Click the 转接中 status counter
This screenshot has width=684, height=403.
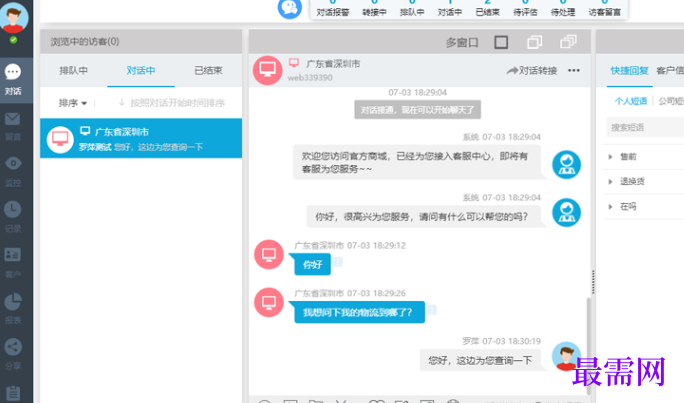(374, 9)
